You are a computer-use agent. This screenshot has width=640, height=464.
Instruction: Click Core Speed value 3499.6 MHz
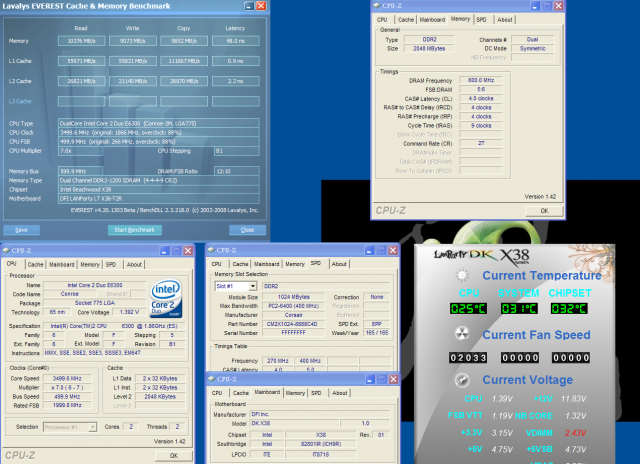point(67,378)
